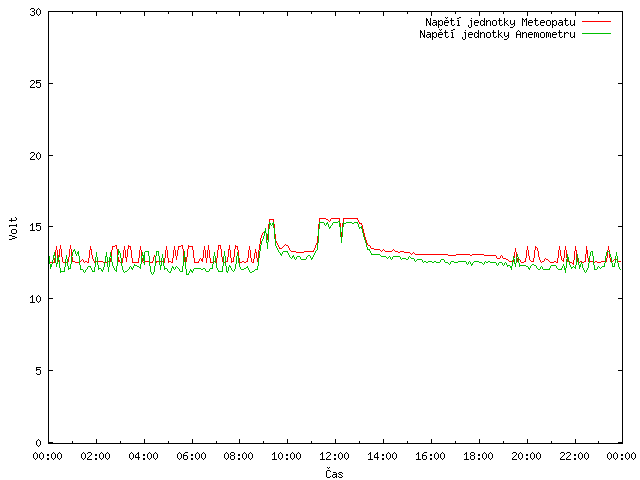
Task: Click x-axis time label 08:00
Action: tap(239, 456)
